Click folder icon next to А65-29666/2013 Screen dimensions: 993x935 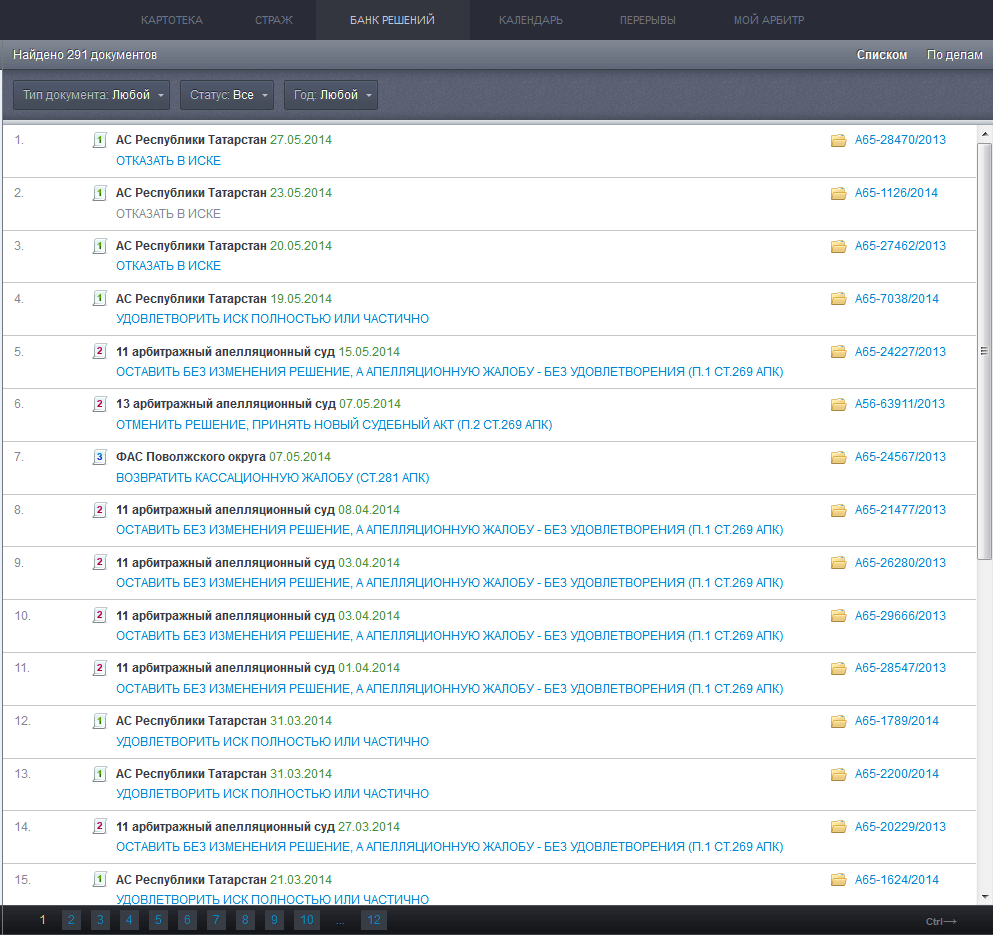pos(838,616)
